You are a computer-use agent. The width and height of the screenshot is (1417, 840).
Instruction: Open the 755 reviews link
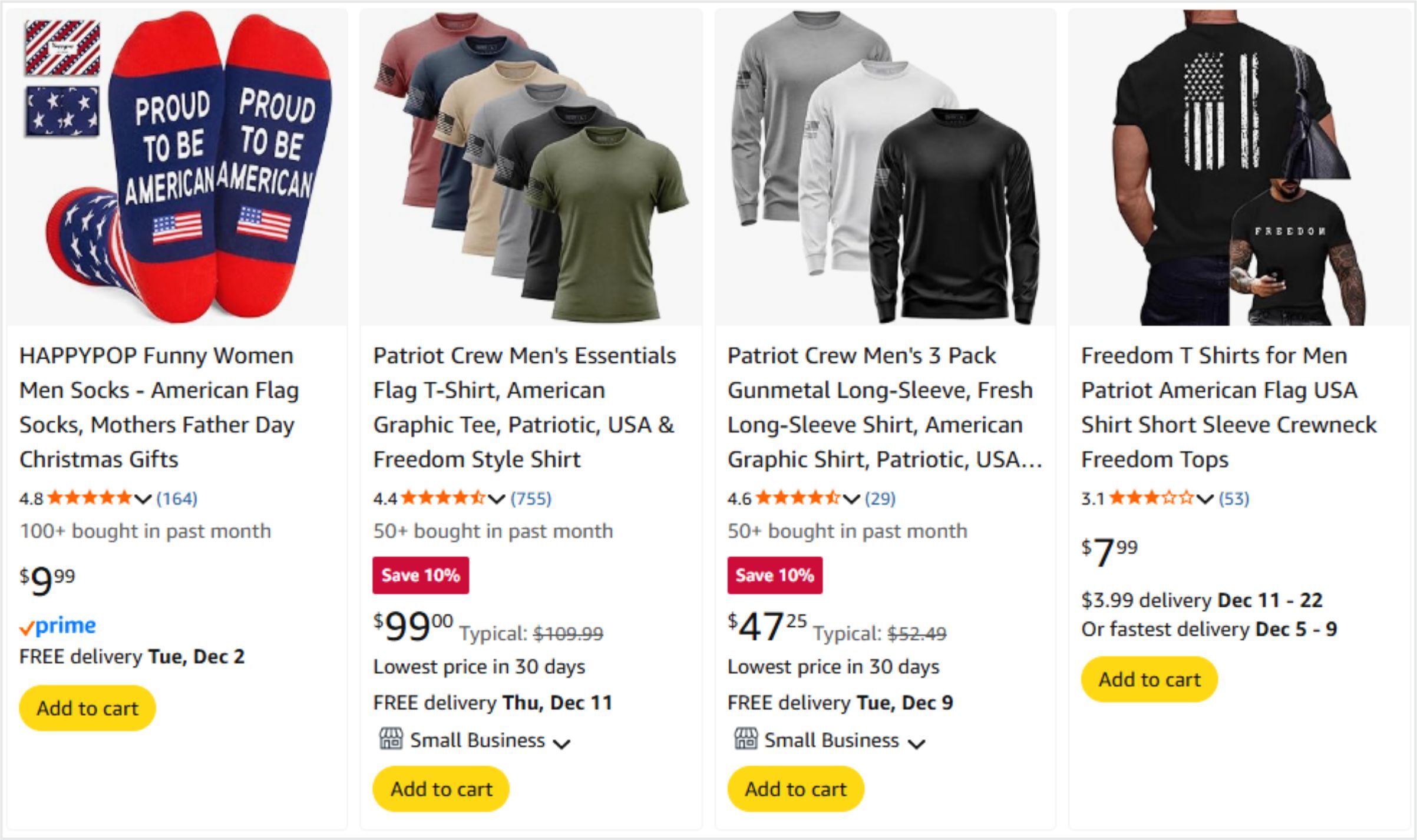531,499
